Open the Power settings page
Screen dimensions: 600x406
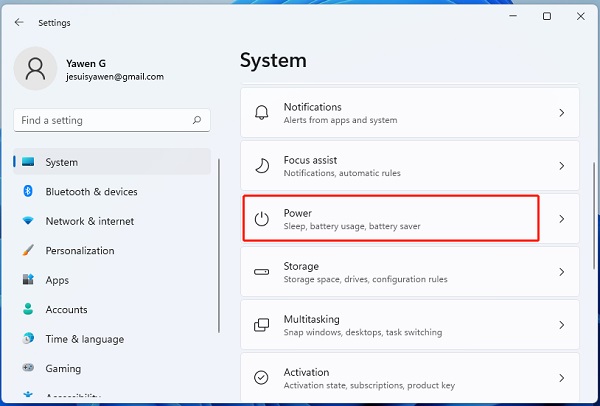[410, 219]
